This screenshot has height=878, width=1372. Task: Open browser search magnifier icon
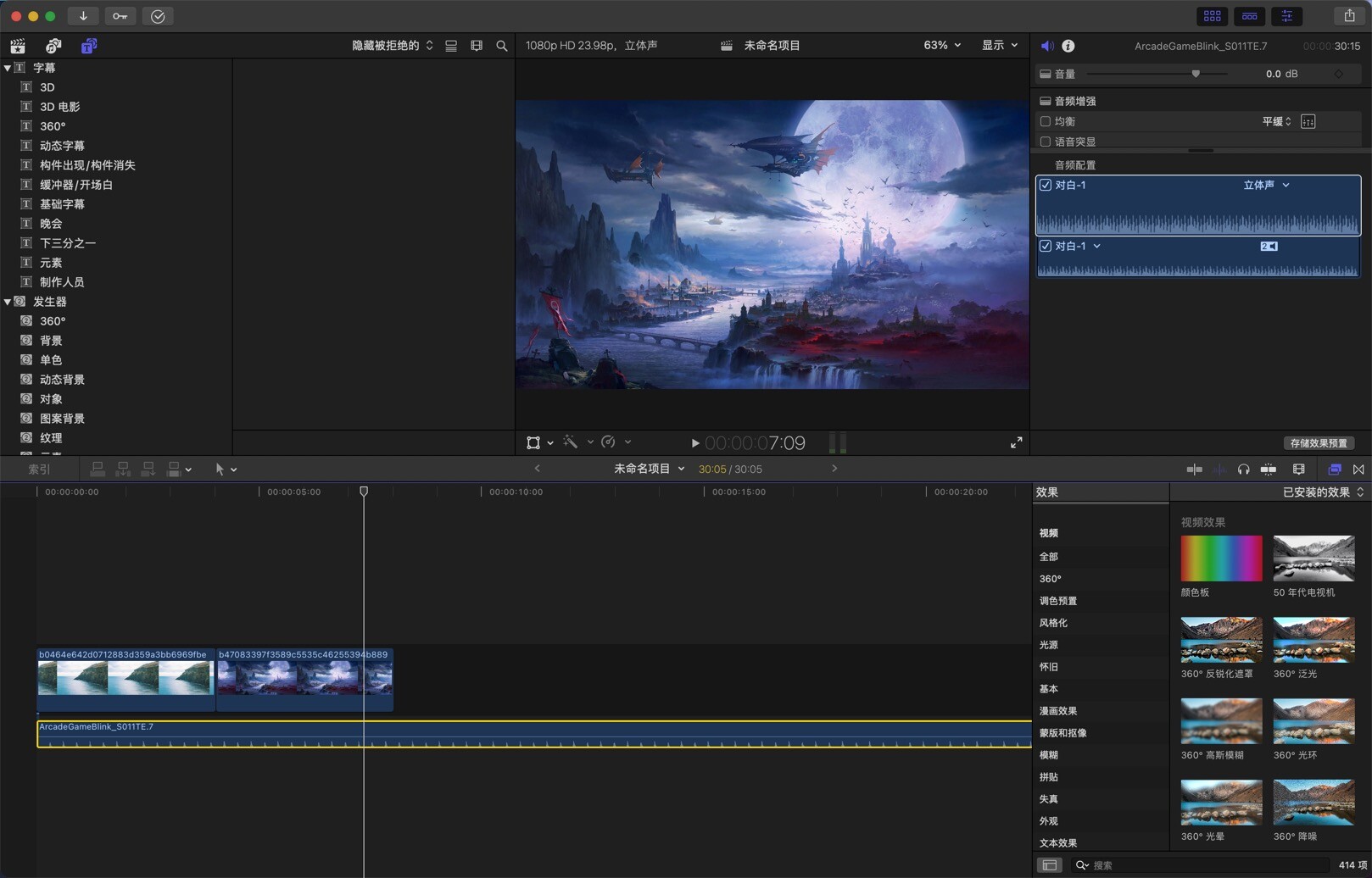click(x=502, y=46)
